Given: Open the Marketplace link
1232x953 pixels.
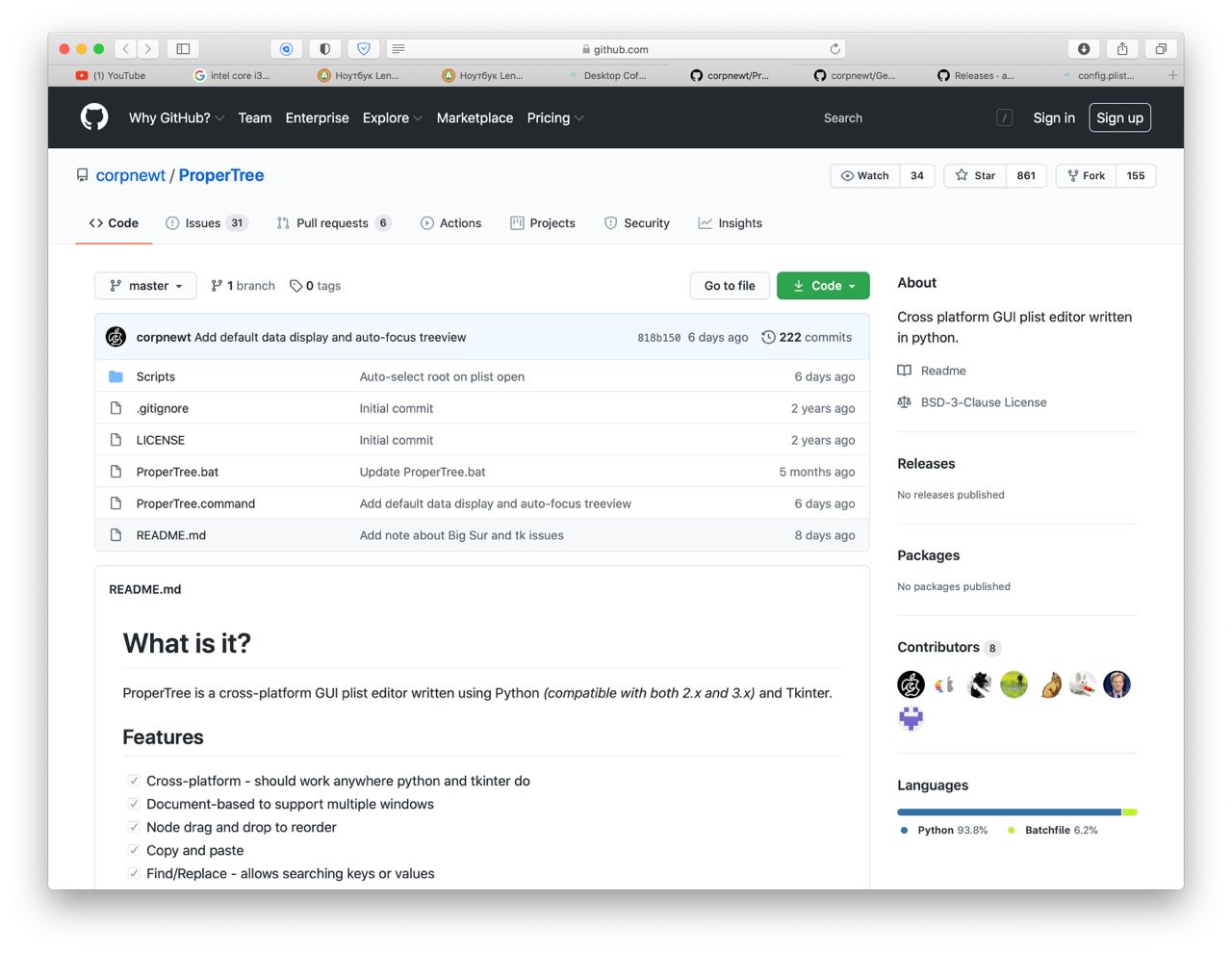Looking at the screenshot, I should point(475,117).
